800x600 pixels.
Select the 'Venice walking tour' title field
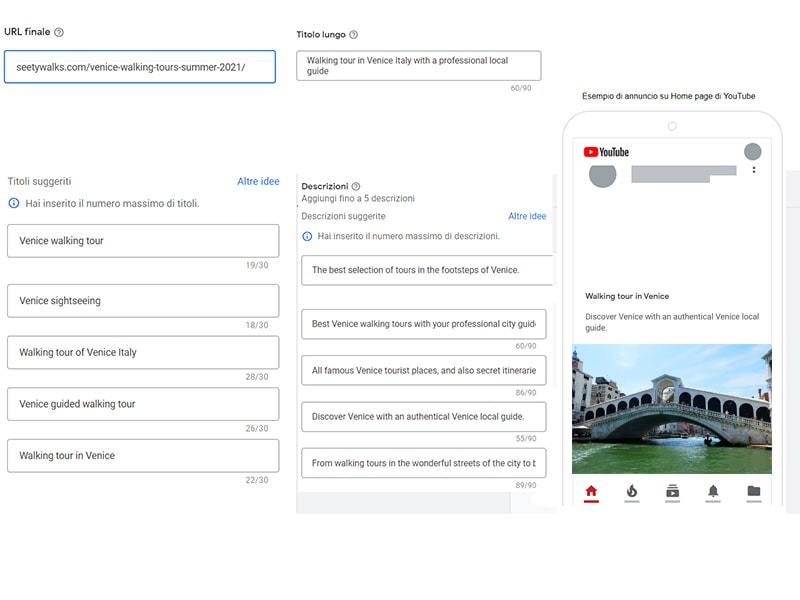click(x=143, y=241)
